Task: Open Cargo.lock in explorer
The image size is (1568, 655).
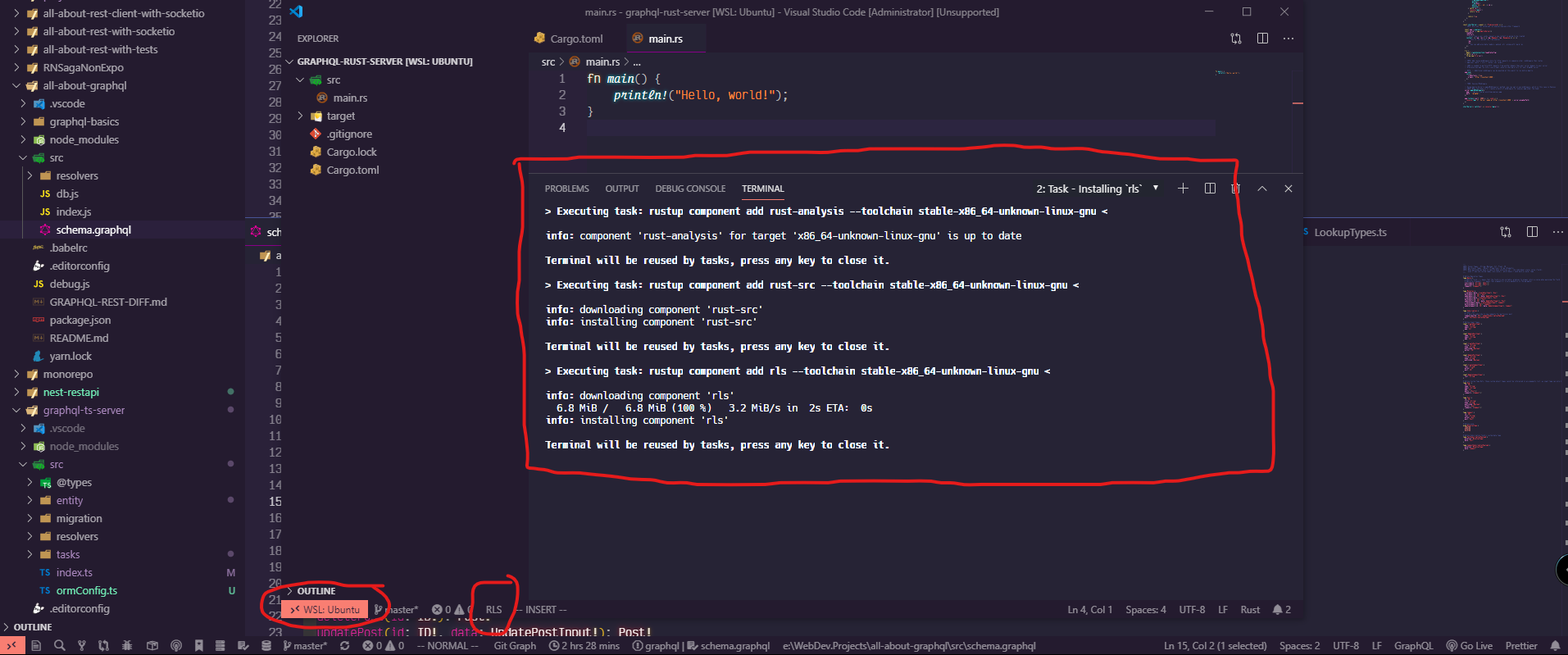Action: coord(352,152)
